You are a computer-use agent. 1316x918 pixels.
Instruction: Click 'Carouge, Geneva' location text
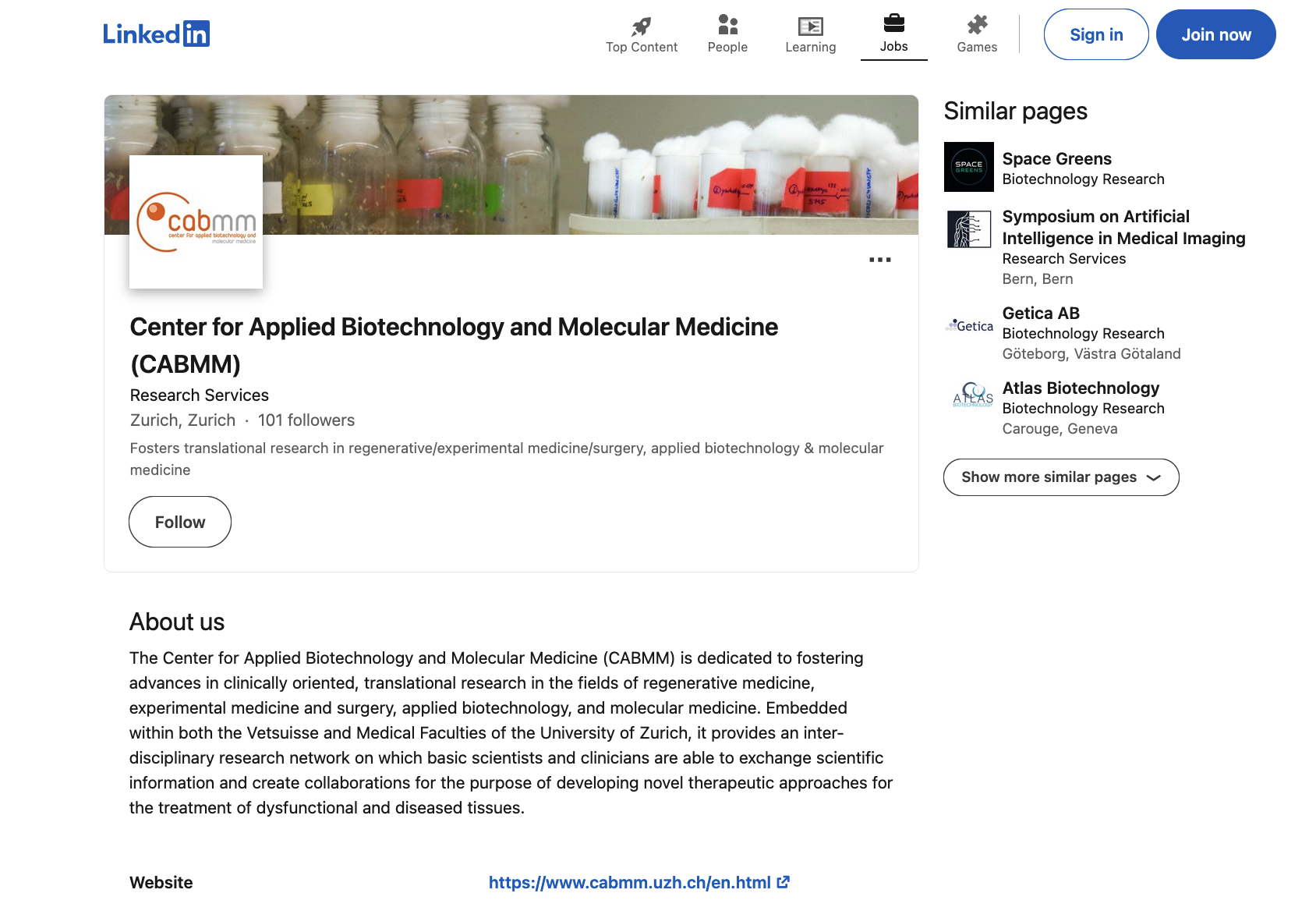tap(1060, 428)
